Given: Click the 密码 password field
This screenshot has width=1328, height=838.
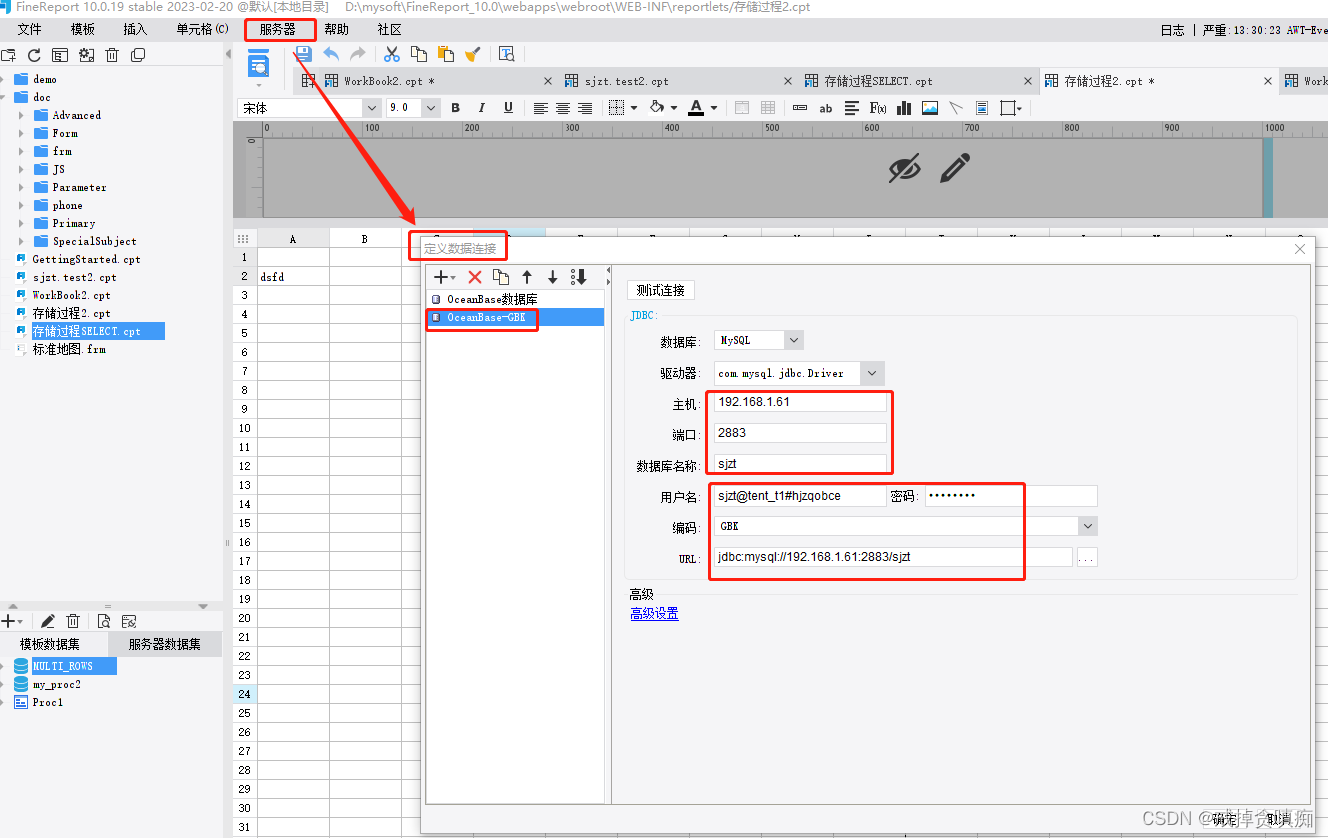Looking at the screenshot, I should click(1011, 496).
